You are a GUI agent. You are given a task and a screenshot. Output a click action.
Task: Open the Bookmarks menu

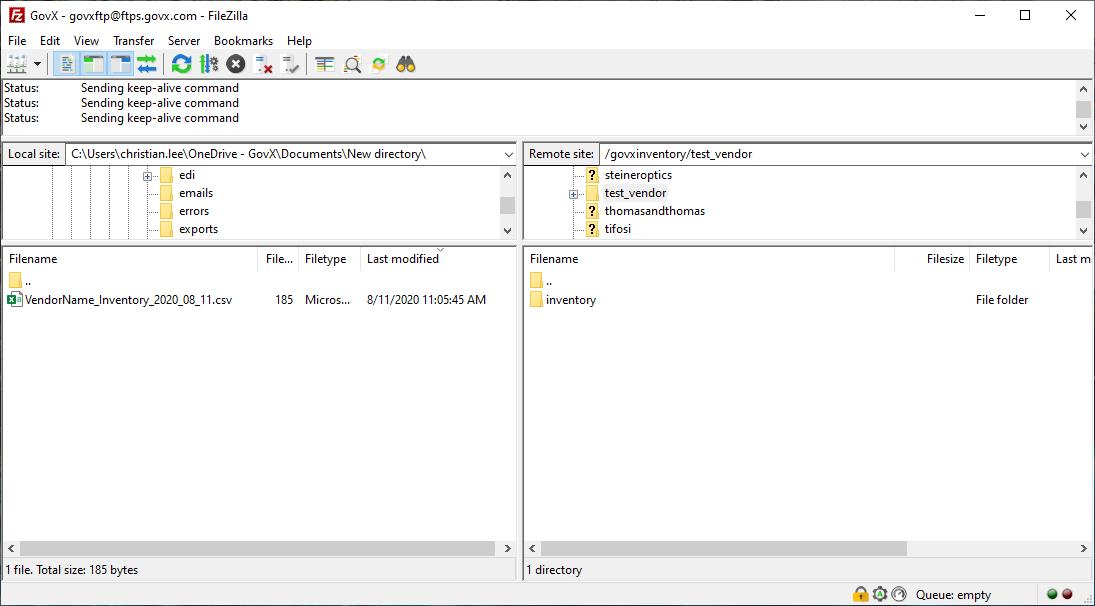coord(243,40)
